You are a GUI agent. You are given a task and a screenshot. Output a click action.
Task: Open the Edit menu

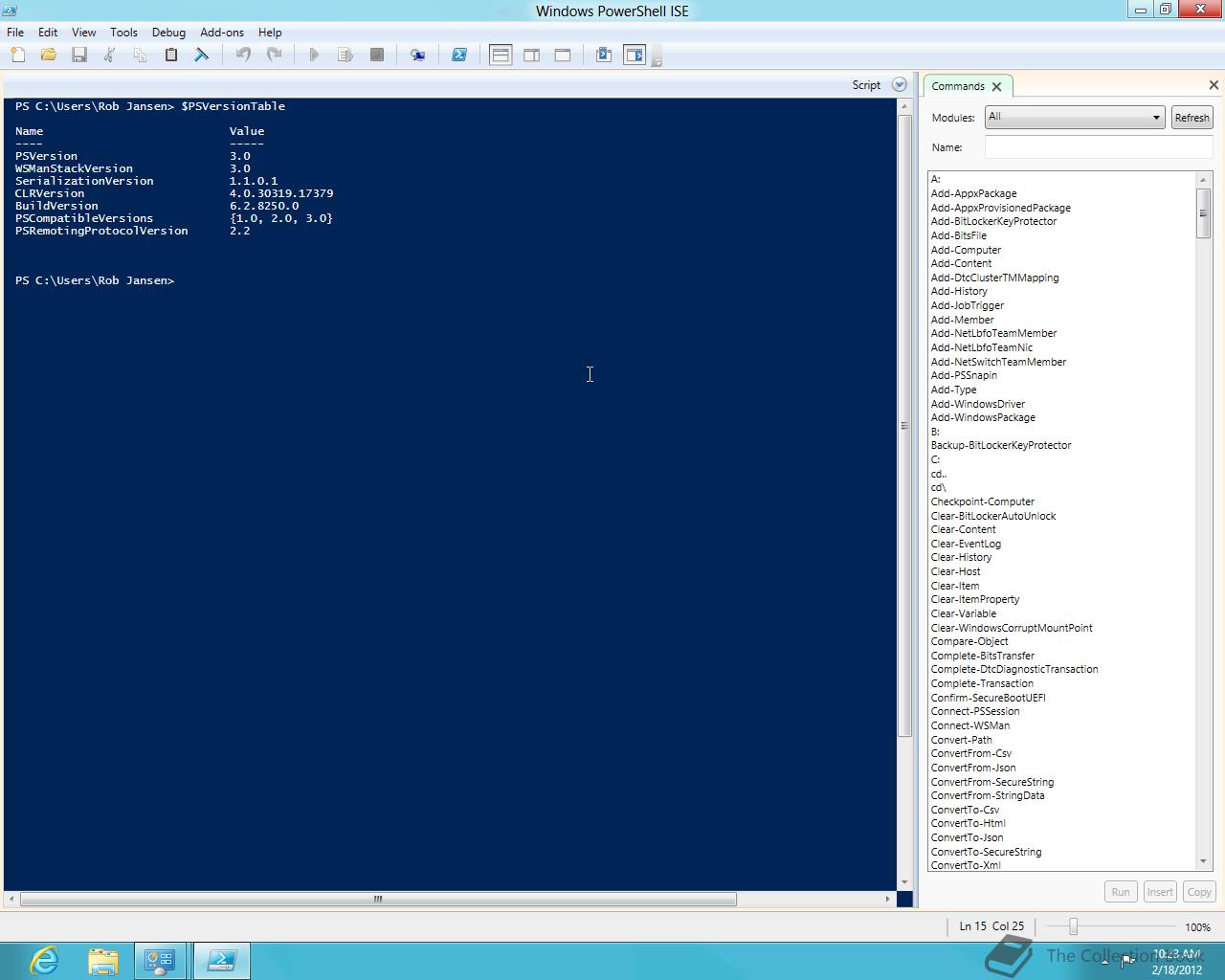[48, 32]
